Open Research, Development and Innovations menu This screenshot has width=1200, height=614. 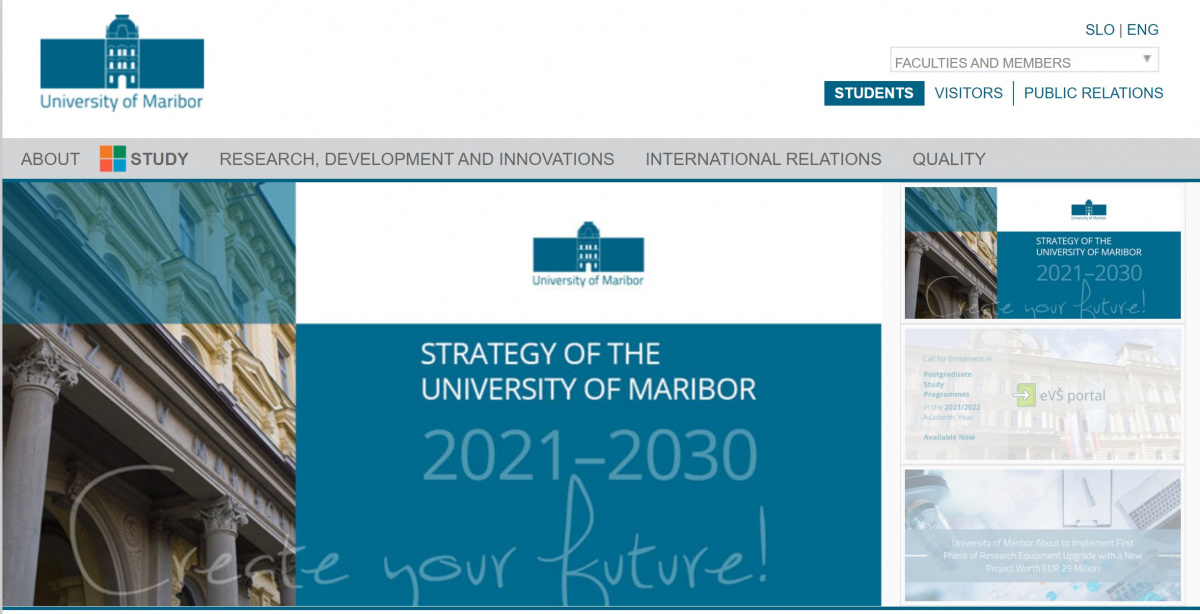point(417,159)
